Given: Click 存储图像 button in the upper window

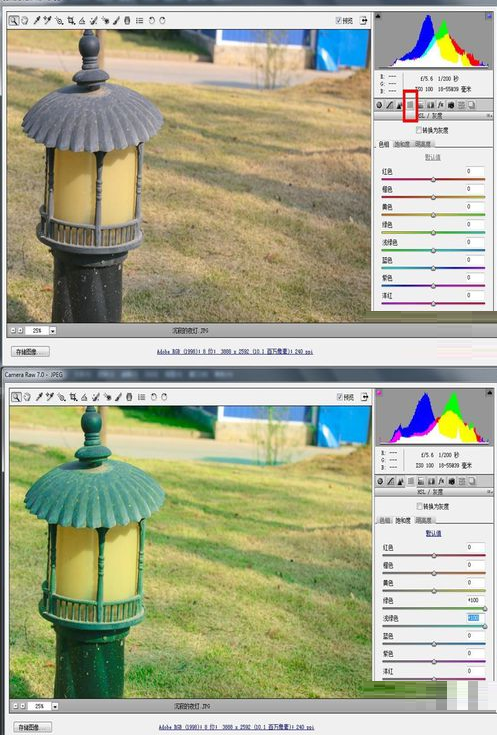Looking at the screenshot, I should point(30,351).
